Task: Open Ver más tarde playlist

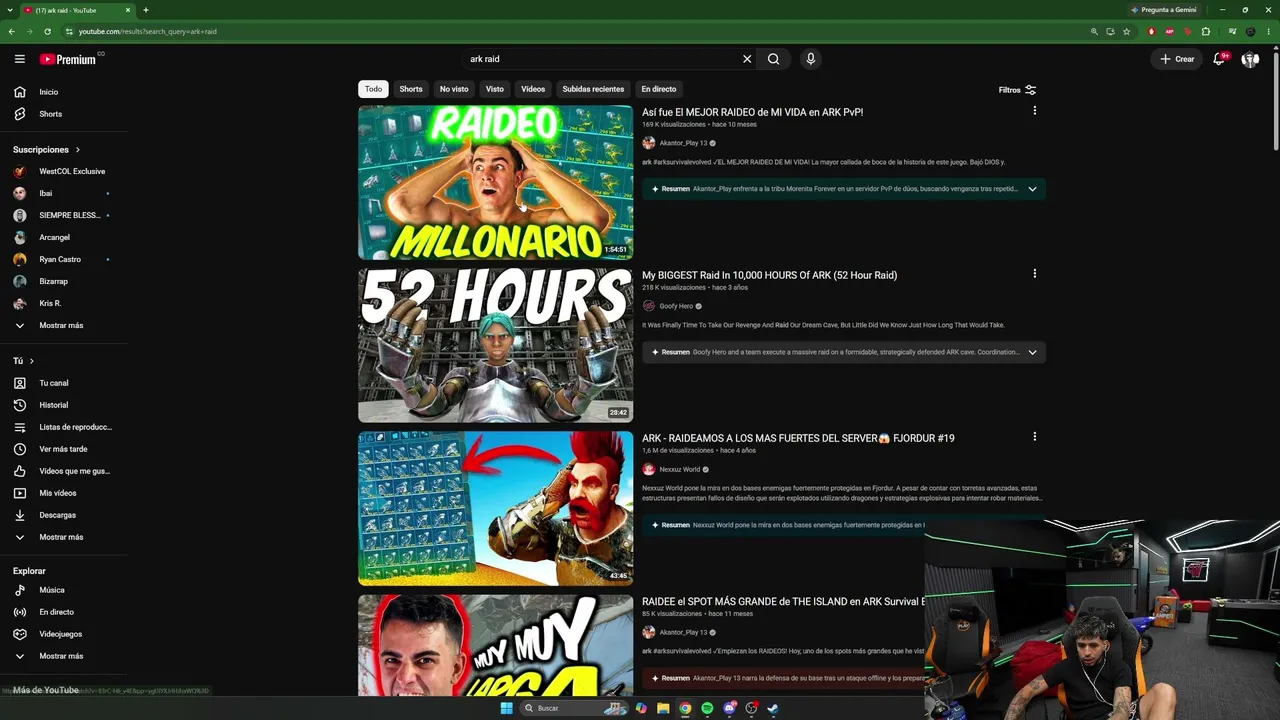Action: tap(64, 449)
